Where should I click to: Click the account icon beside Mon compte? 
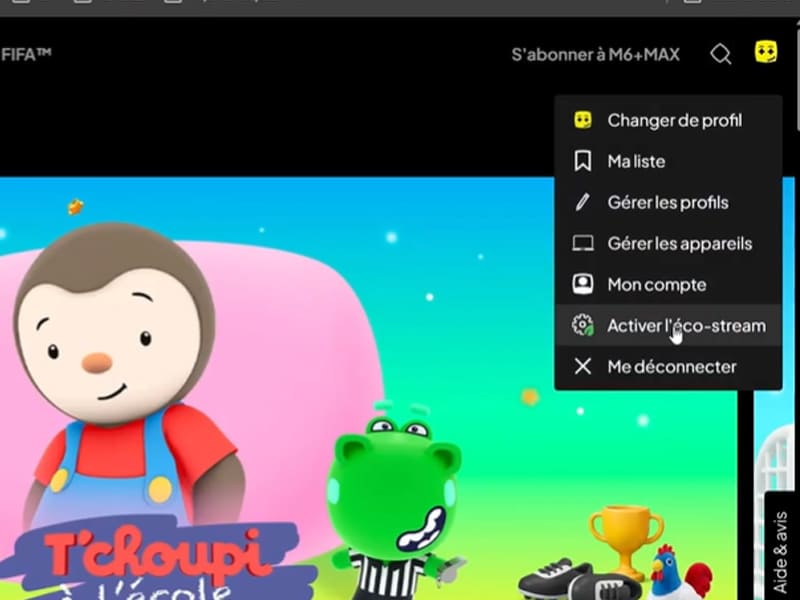(583, 284)
